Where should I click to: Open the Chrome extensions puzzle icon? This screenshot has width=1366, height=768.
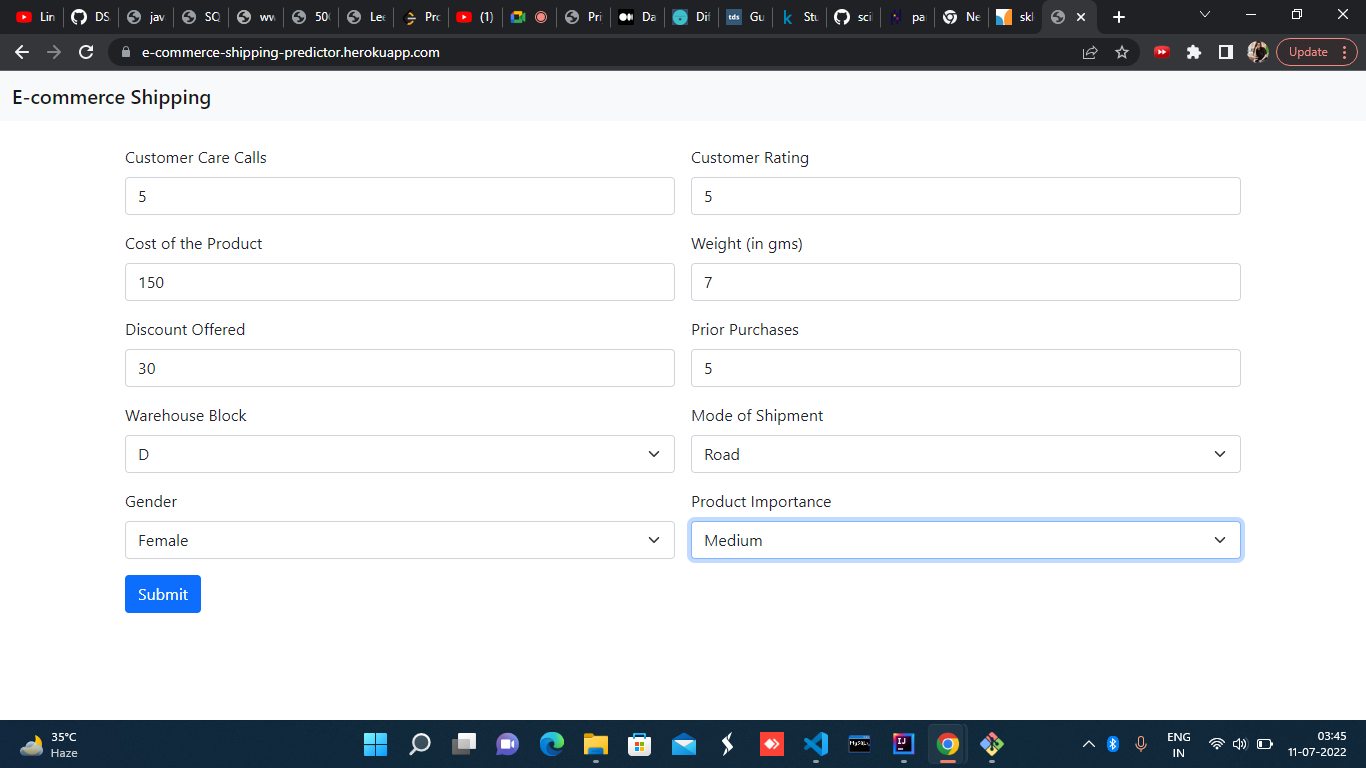pyautogui.click(x=1194, y=52)
